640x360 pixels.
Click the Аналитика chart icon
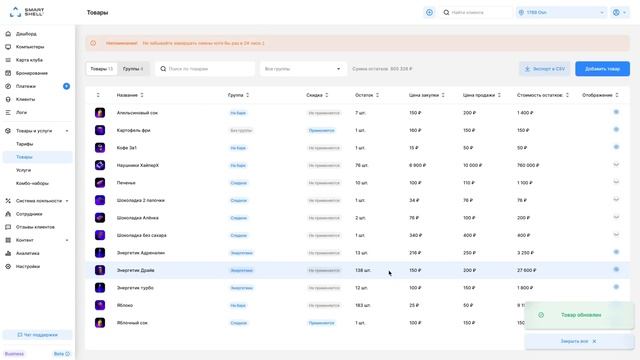8,253
